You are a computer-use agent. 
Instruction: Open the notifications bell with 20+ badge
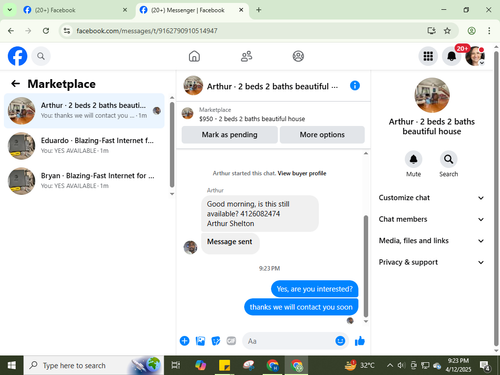(452, 56)
